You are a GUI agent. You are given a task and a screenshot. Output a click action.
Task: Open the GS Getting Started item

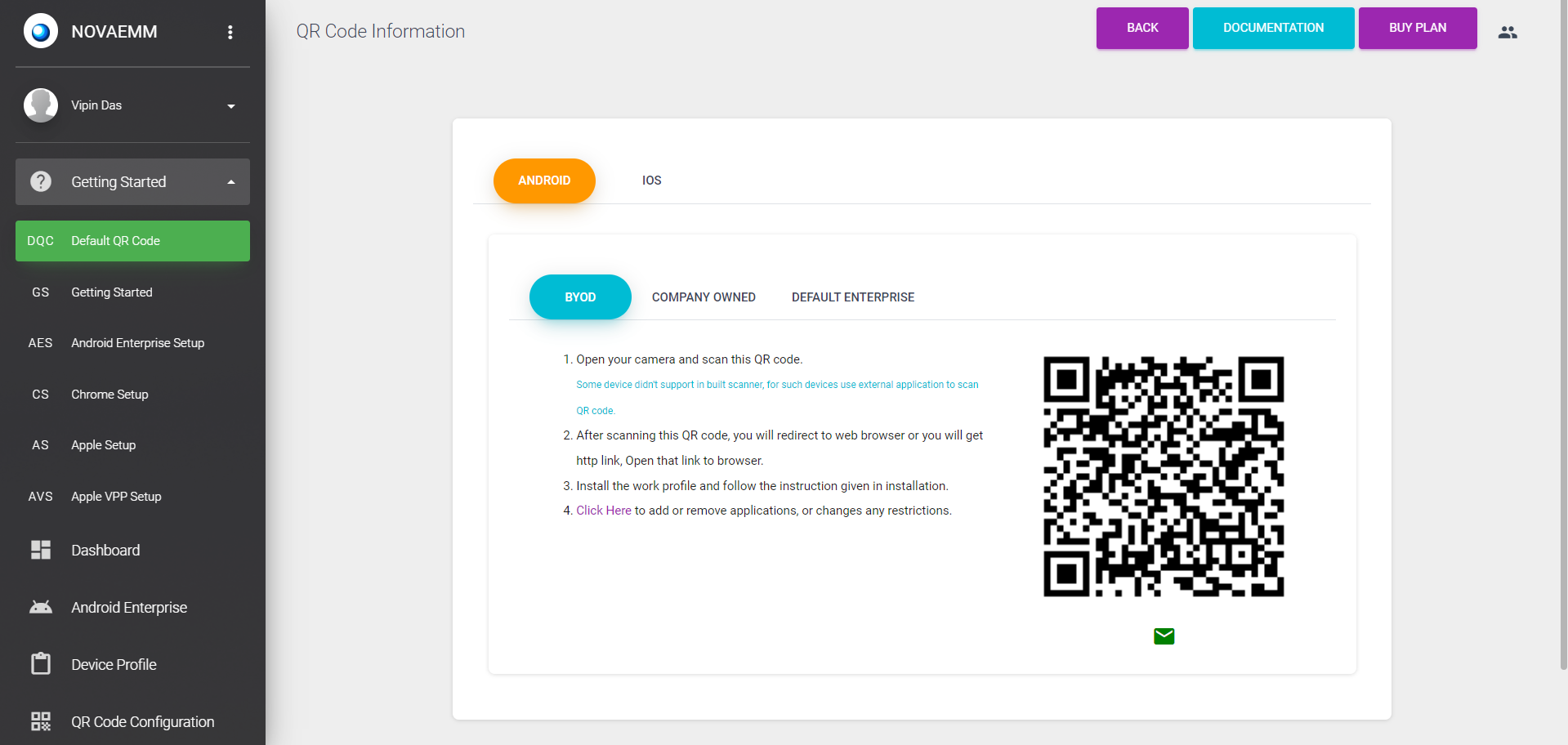pyautogui.click(x=132, y=292)
